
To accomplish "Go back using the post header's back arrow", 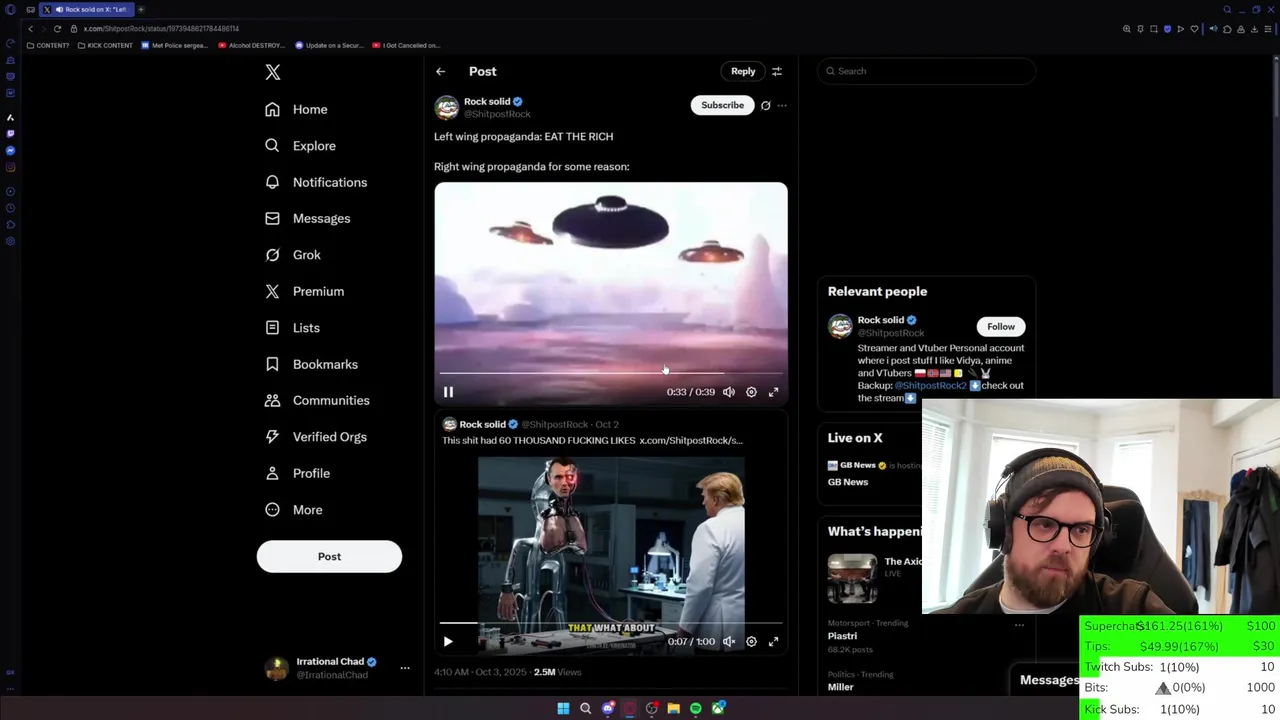I will [x=440, y=71].
